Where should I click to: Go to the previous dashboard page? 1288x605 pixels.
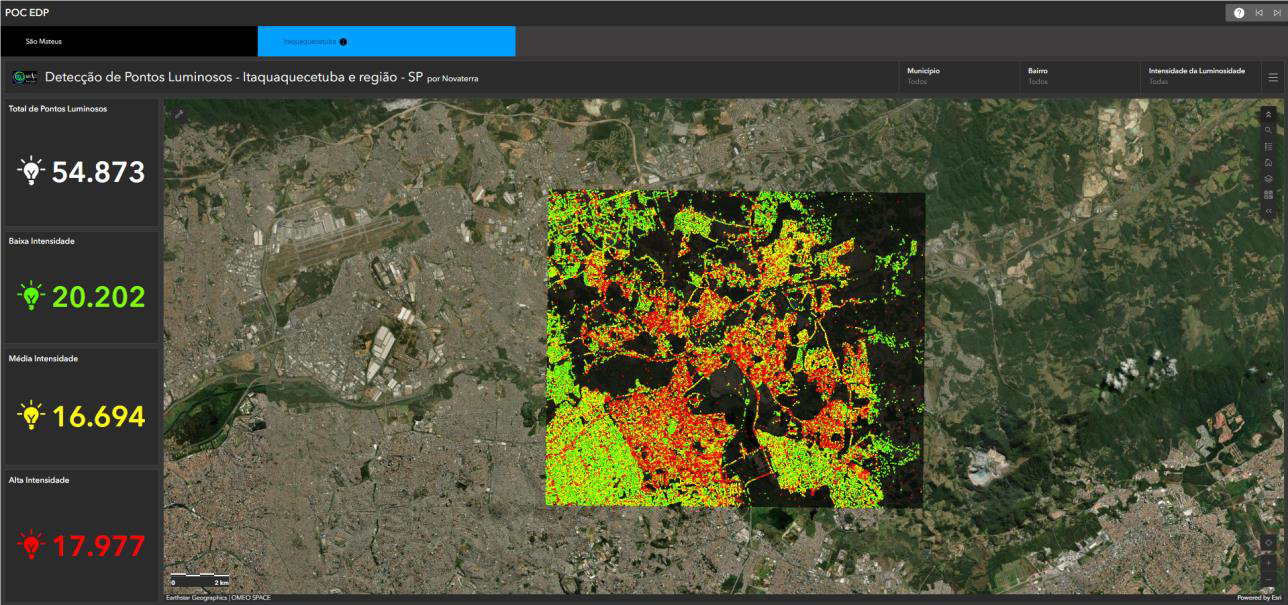(1258, 12)
